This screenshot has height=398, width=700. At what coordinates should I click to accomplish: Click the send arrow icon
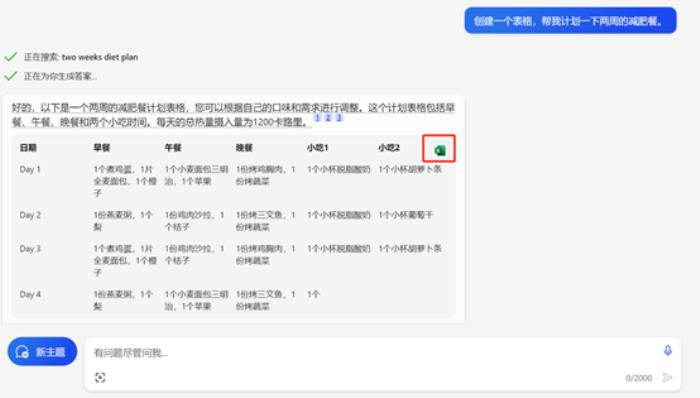[x=667, y=377]
